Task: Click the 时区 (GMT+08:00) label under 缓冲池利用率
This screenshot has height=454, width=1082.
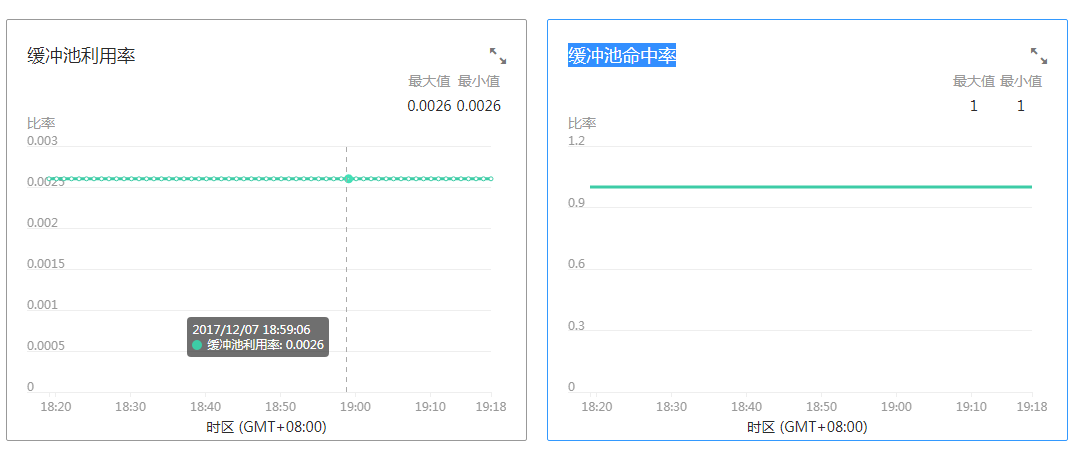Action: coord(266,427)
